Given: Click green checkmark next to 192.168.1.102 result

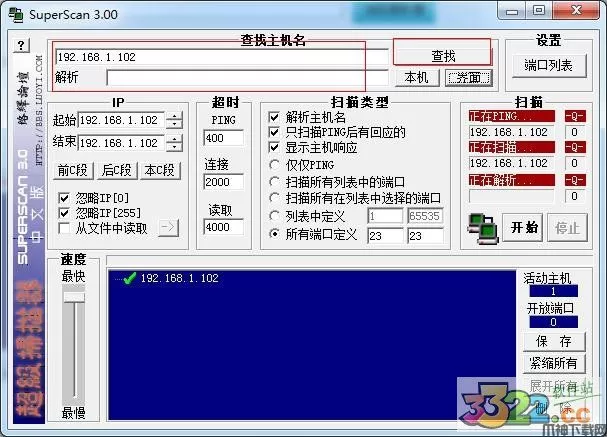Looking at the screenshot, I should 129,278.
